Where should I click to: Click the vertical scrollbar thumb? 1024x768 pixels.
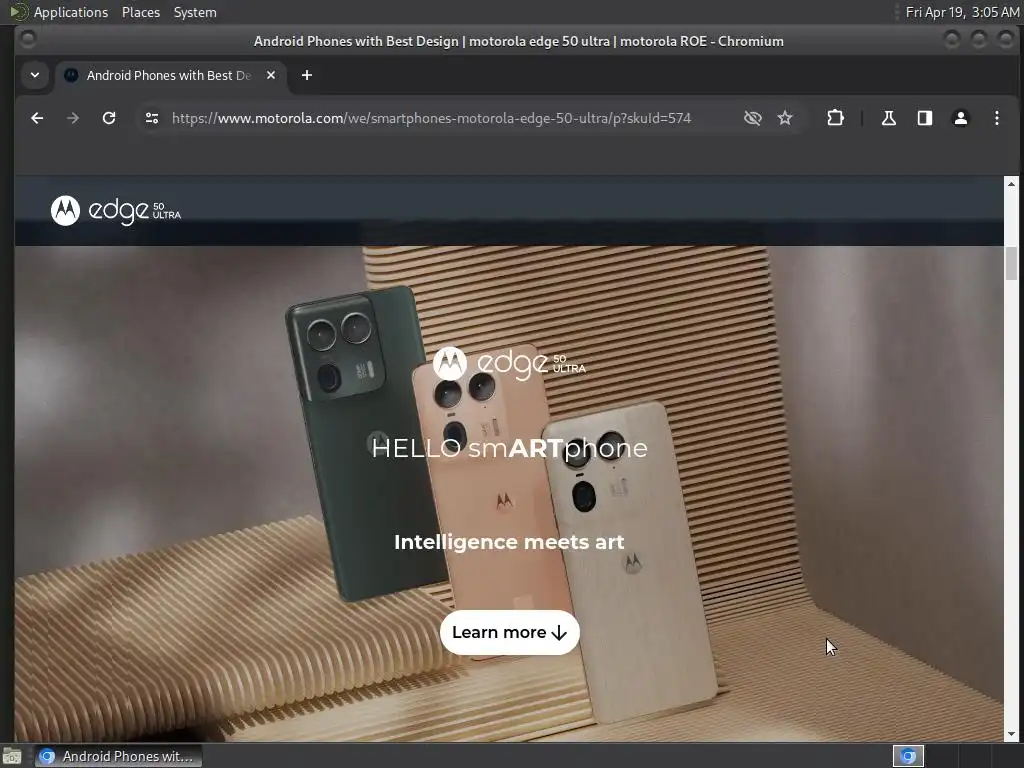coord(1011,263)
